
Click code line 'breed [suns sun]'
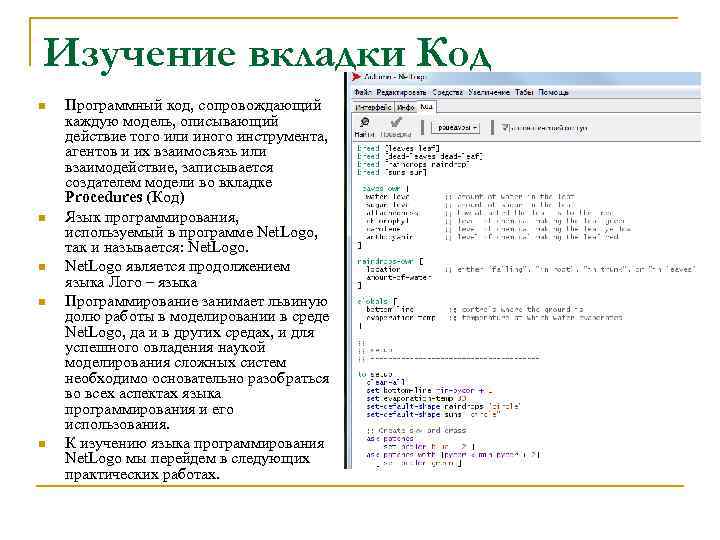pos(392,172)
